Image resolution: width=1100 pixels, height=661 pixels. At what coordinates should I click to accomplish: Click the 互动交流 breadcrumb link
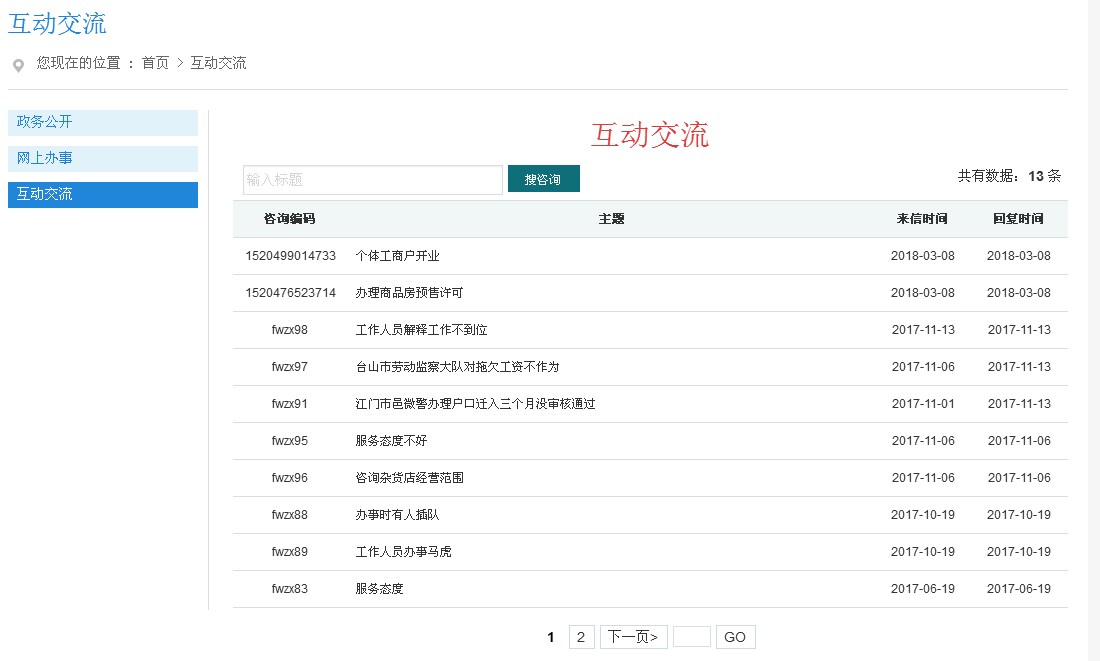[218, 63]
